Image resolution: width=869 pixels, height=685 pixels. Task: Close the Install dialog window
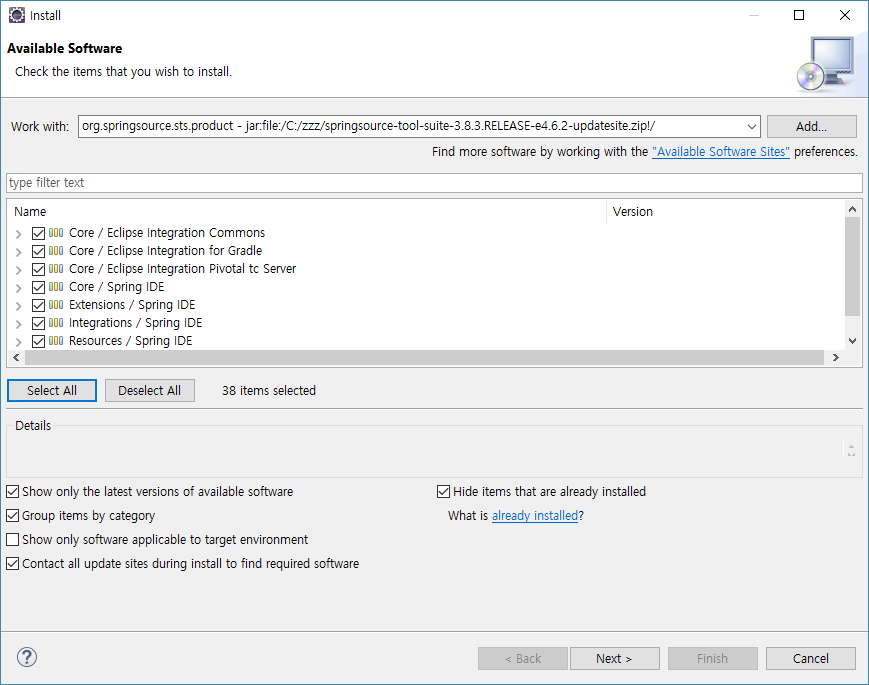point(845,15)
